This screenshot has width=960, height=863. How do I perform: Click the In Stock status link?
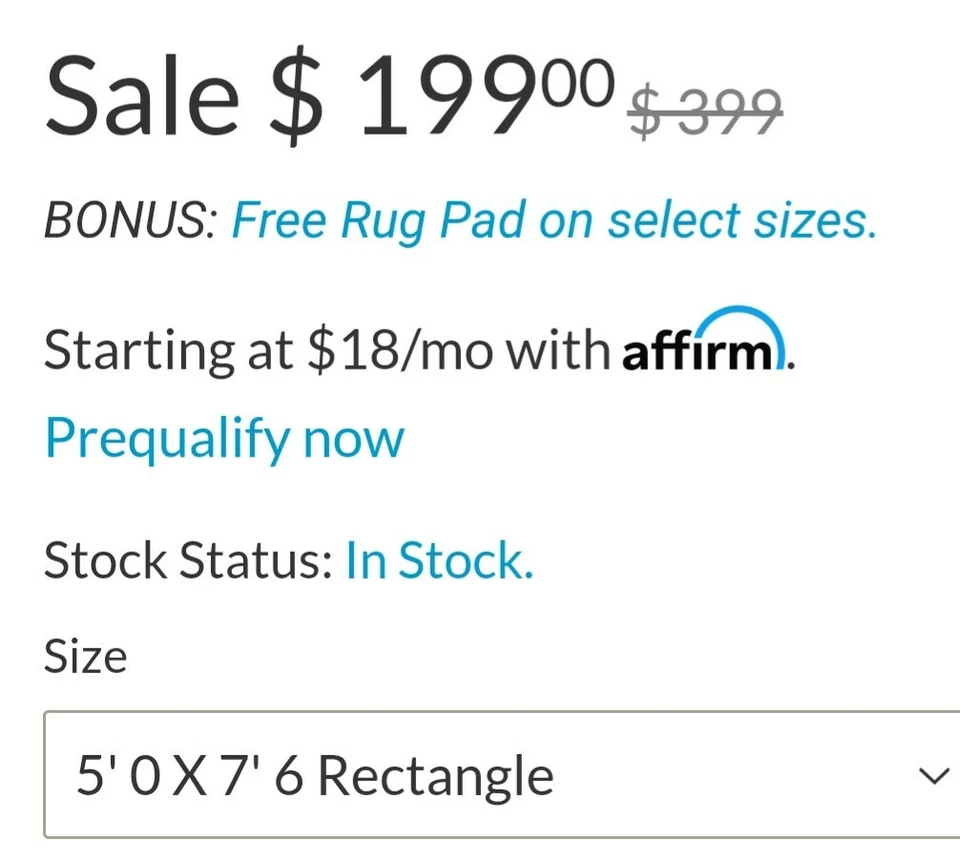pos(439,561)
